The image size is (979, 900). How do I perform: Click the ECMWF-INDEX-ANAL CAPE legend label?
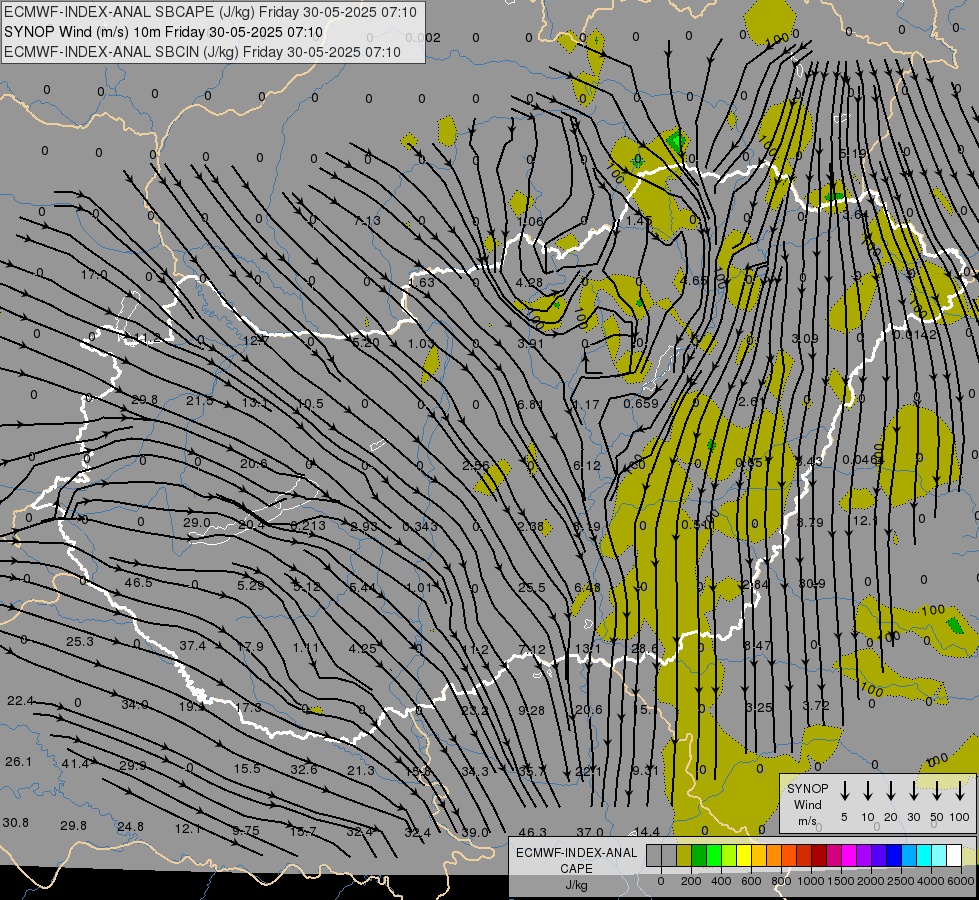click(576, 860)
